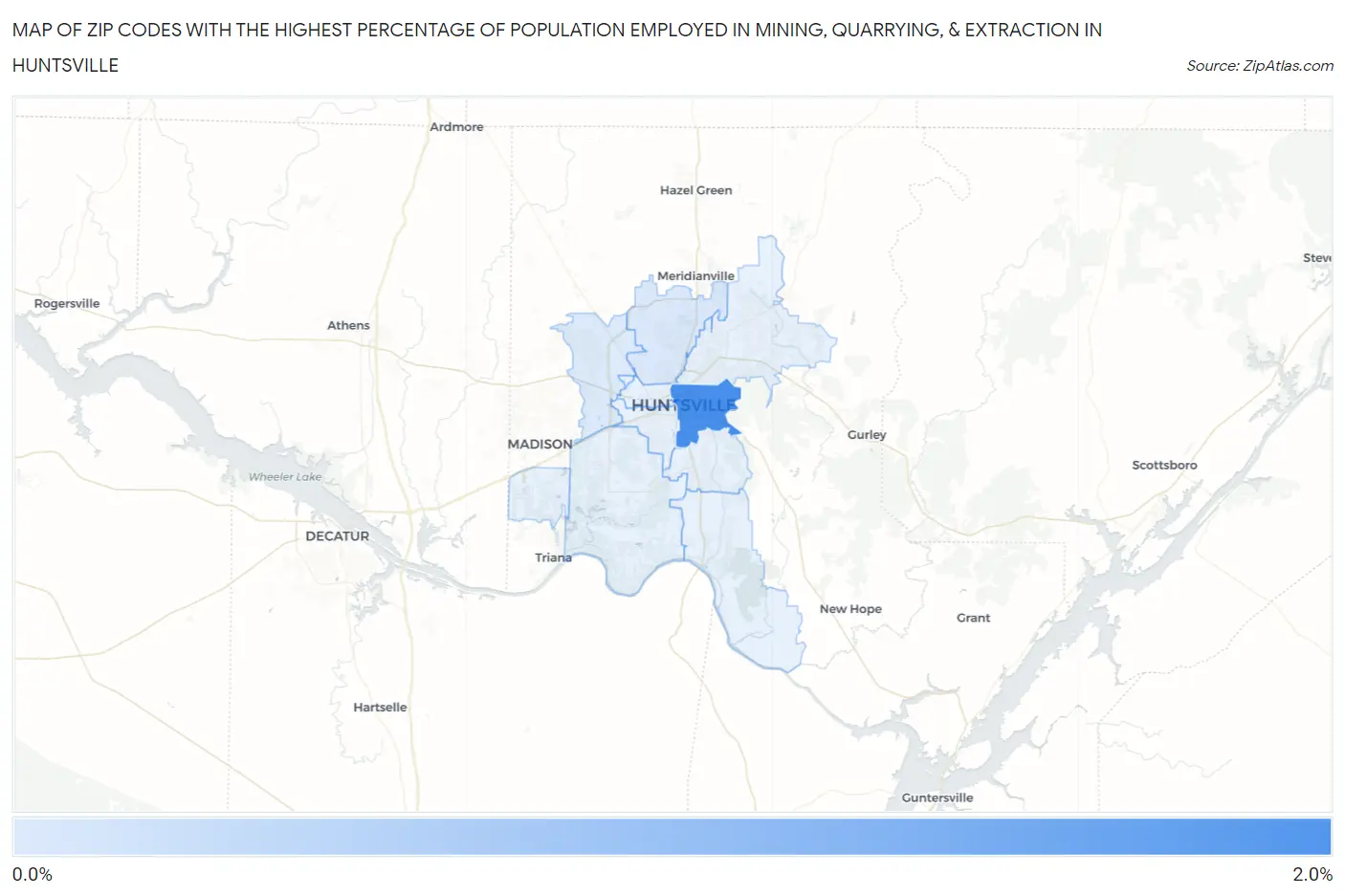Click the Grant town label
This screenshot has height=896, width=1345.
[973, 618]
